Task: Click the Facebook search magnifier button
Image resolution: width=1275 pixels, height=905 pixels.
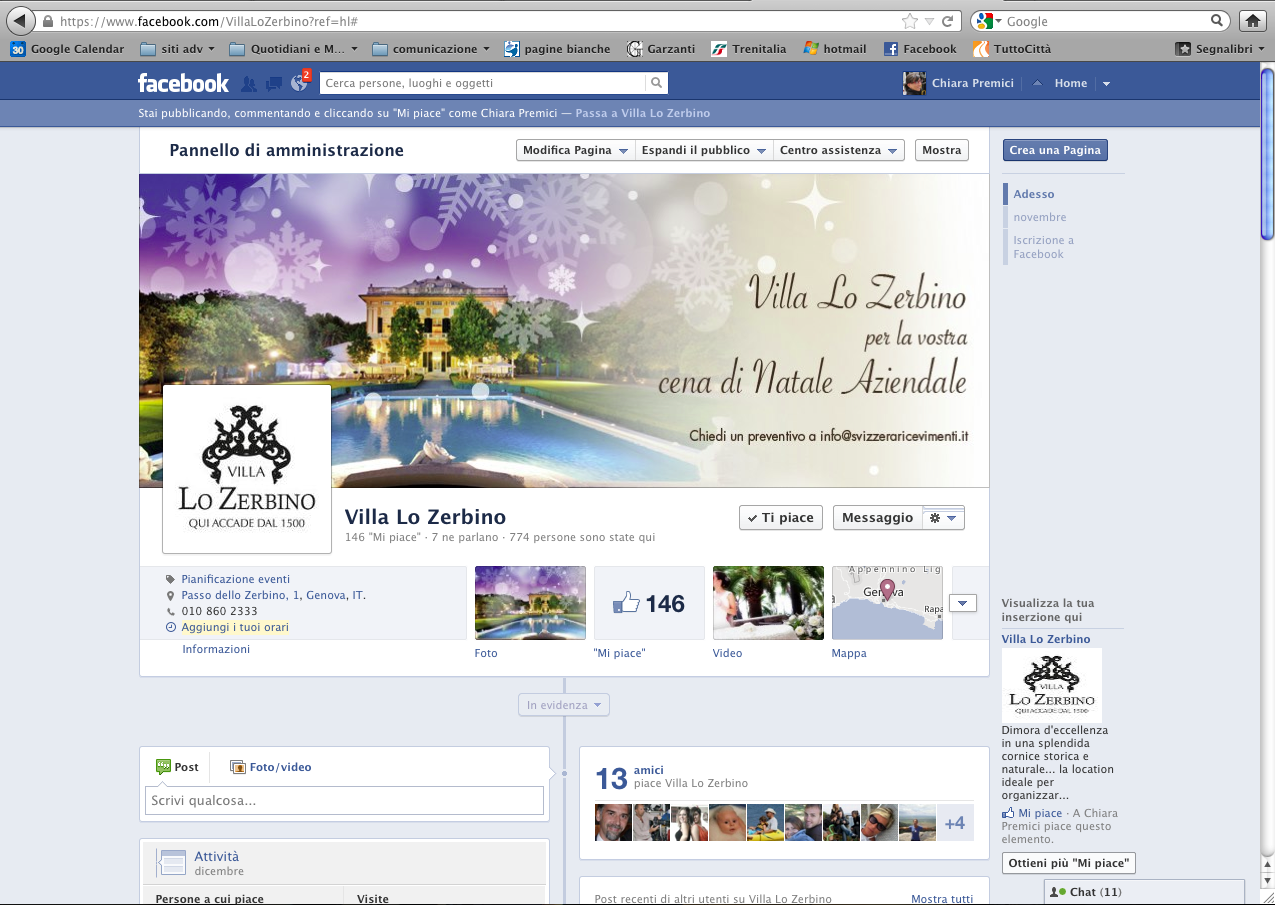Action: pos(656,83)
